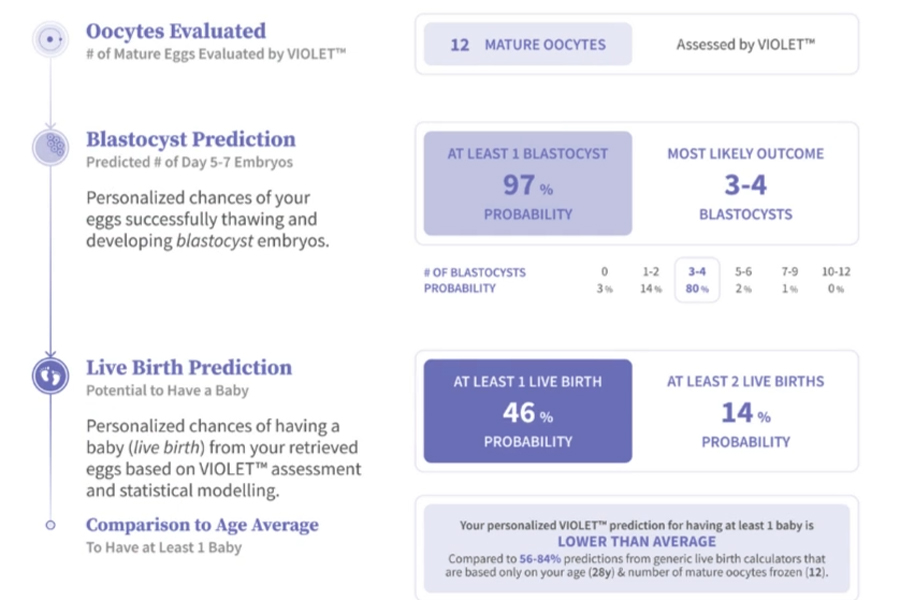
Task: Click the At Least 1 Blastocyst card
Action: (x=527, y=184)
